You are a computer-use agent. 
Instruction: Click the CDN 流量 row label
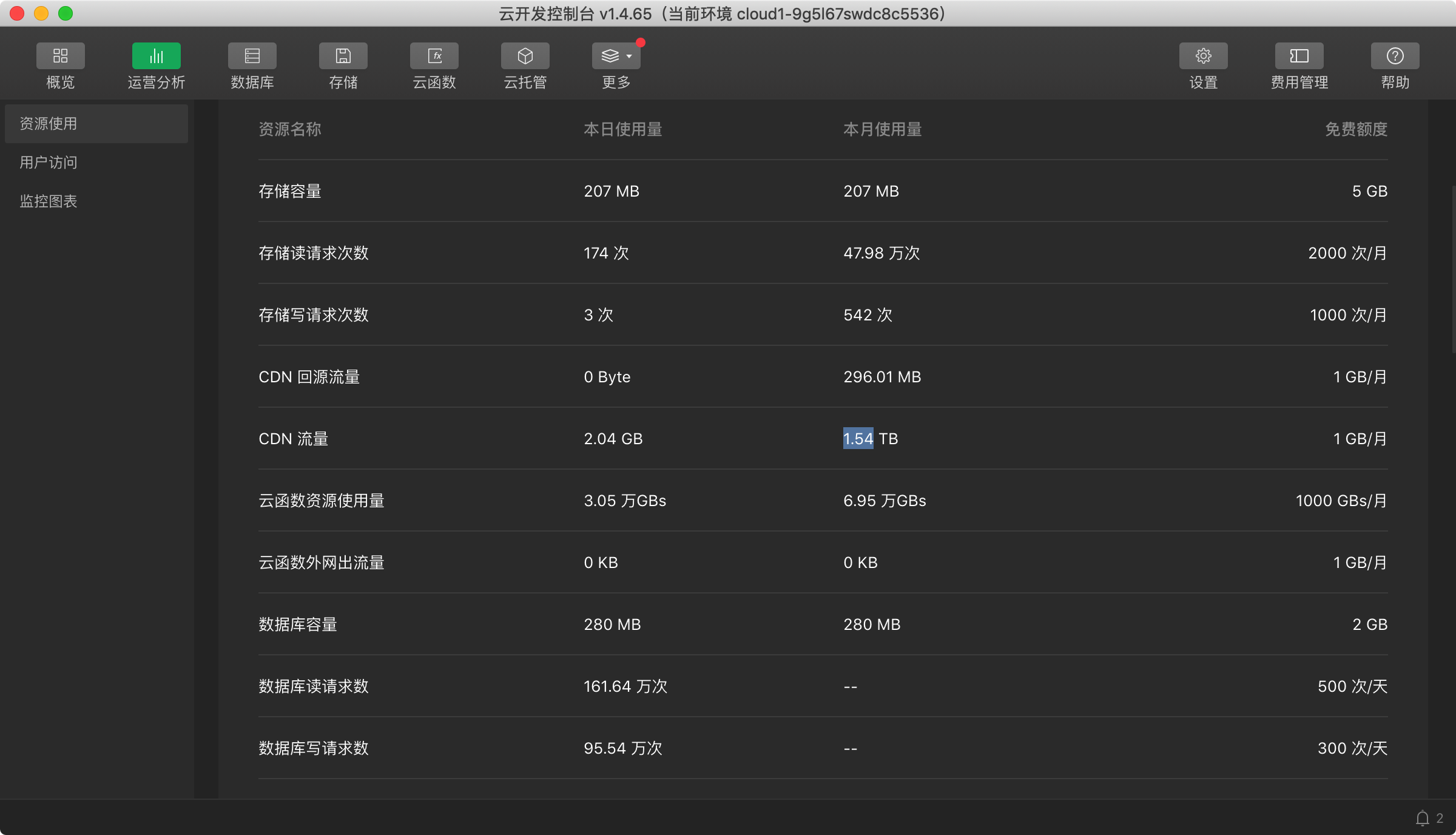pos(294,439)
